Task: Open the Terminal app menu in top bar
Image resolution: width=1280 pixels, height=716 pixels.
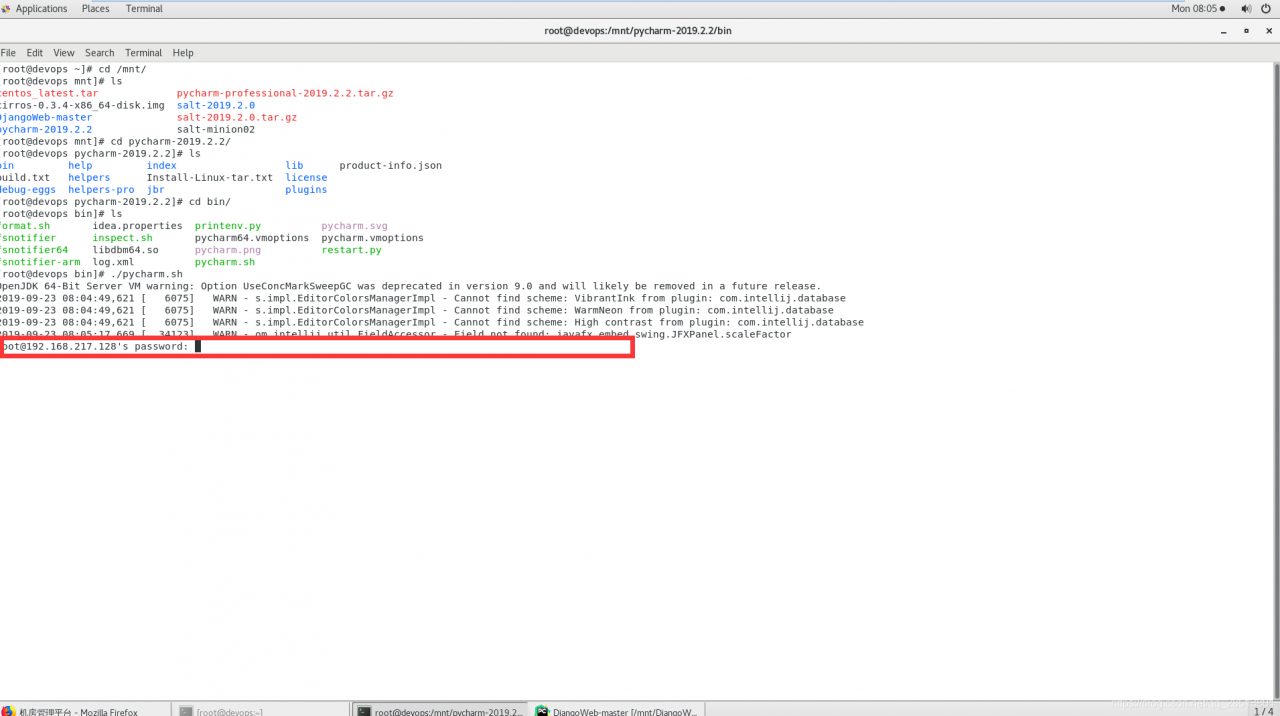Action: (x=145, y=9)
